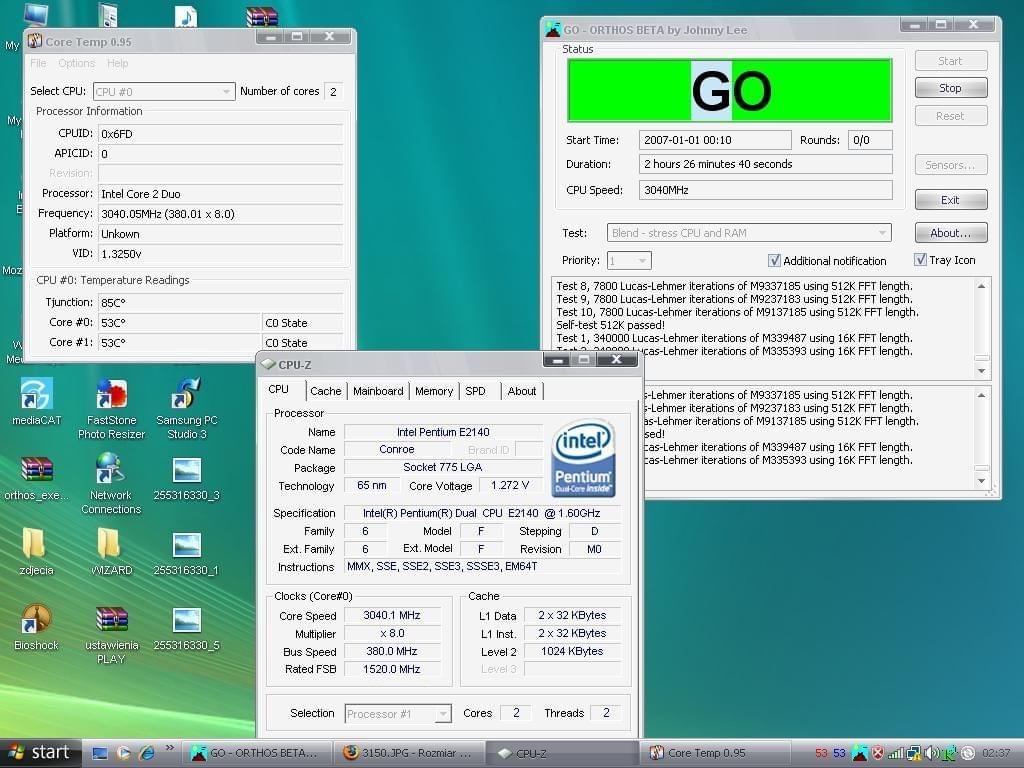Viewport: 1024px width, 768px height.
Task: Click the red security alert tray icon
Action: point(878,754)
